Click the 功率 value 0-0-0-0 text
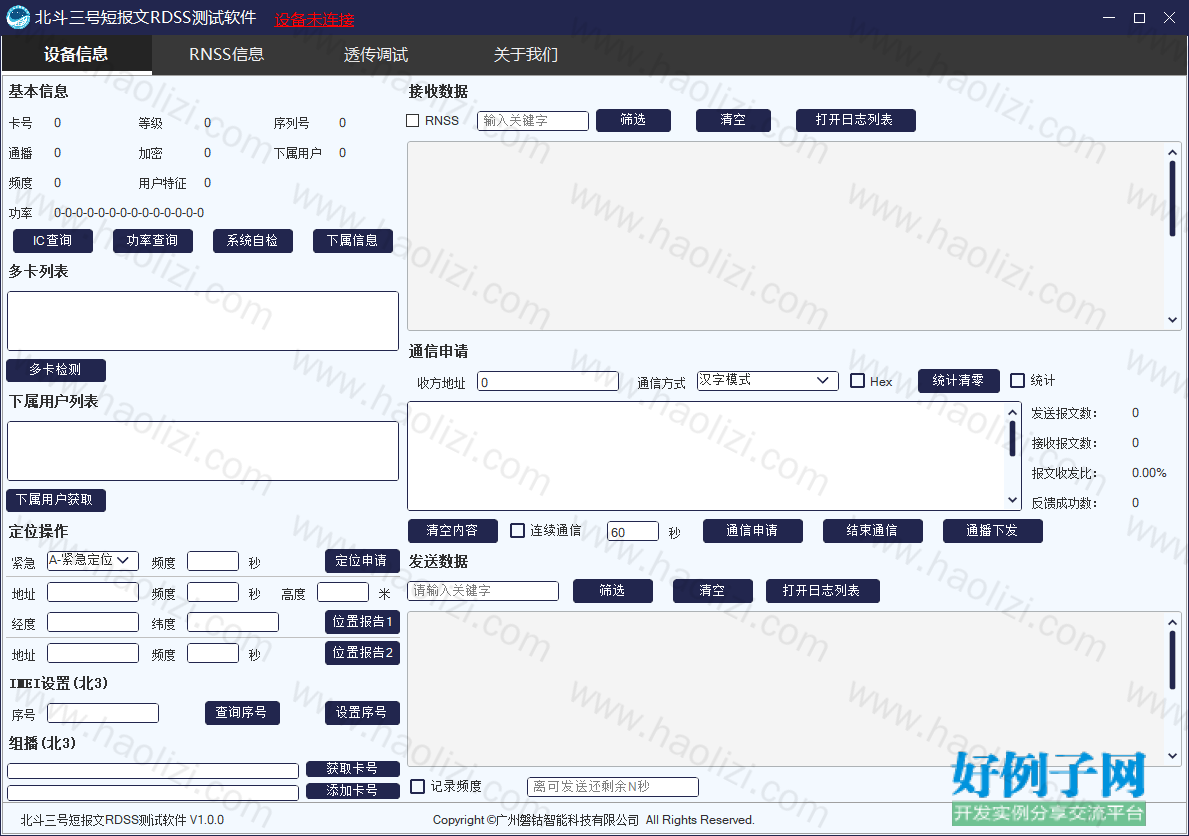 (129, 213)
